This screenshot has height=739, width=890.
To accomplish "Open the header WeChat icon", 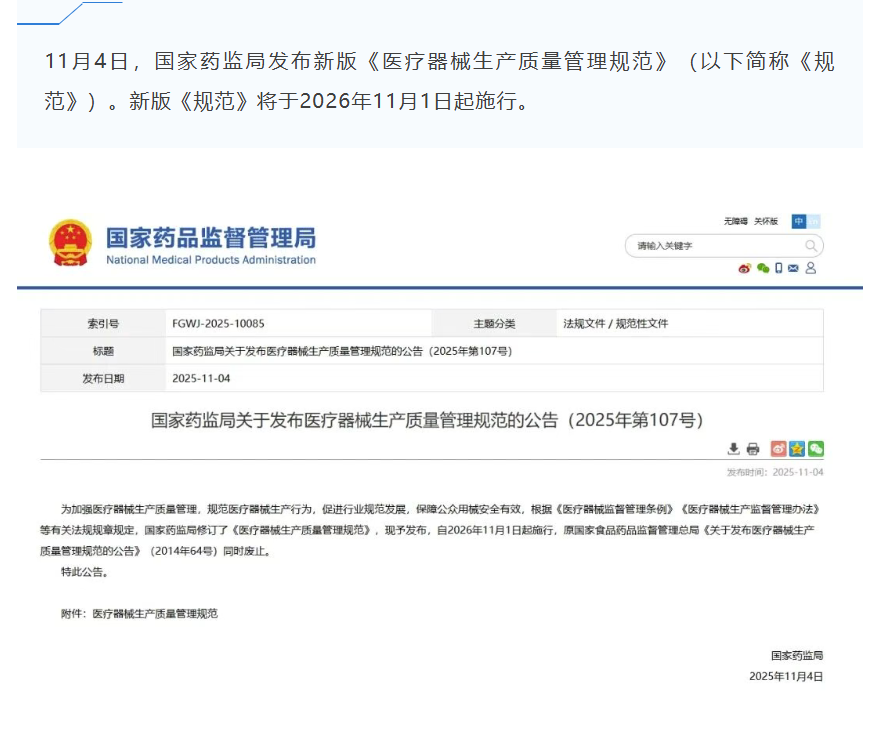I will 763,268.
